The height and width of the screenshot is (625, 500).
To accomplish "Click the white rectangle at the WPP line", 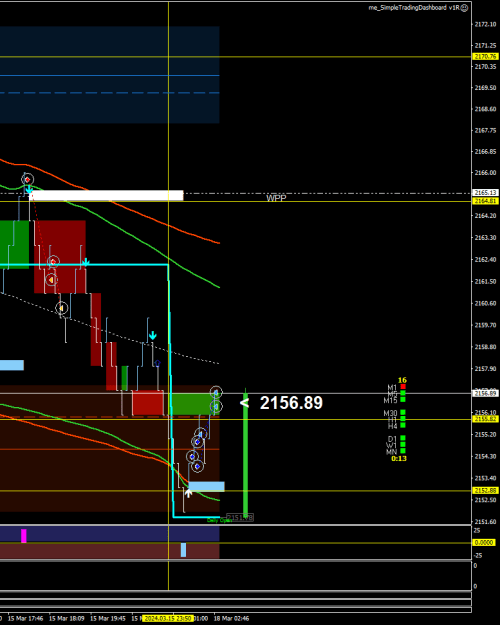I will (106, 195).
